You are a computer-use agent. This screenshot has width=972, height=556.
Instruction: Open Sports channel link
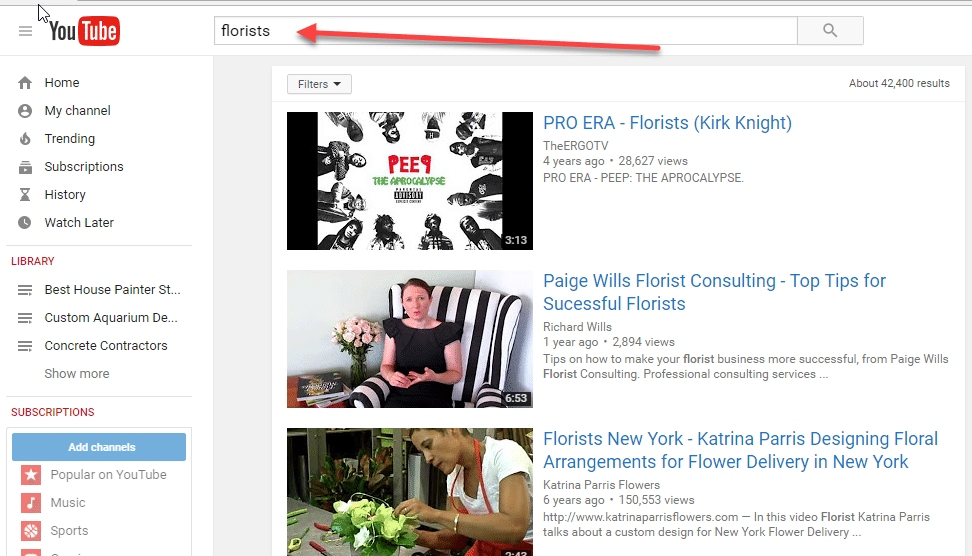point(69,531)
